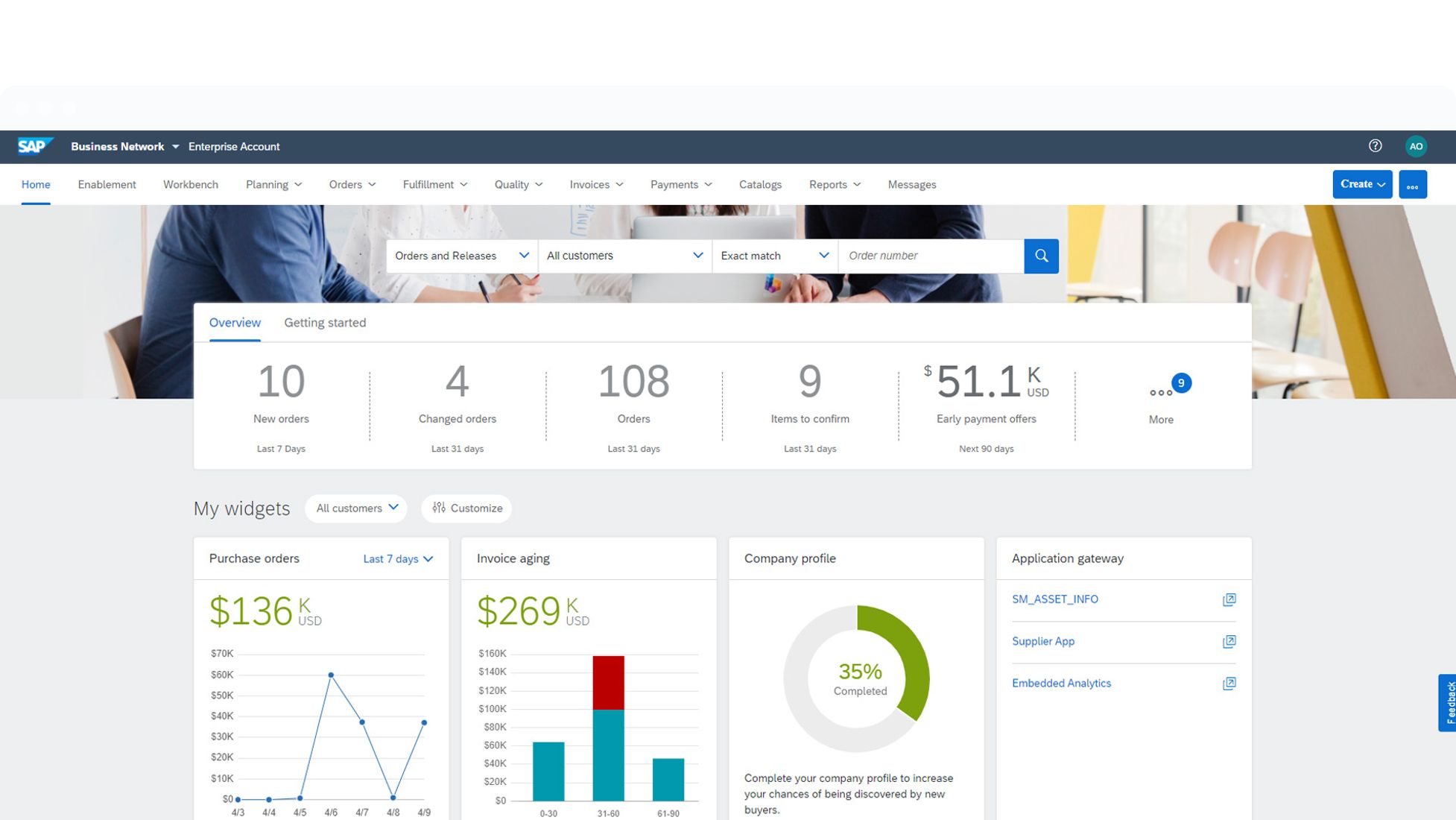Expand the Orders and Releases dropdown
The image size is (1456, 820).
click(x=461, y=256)
